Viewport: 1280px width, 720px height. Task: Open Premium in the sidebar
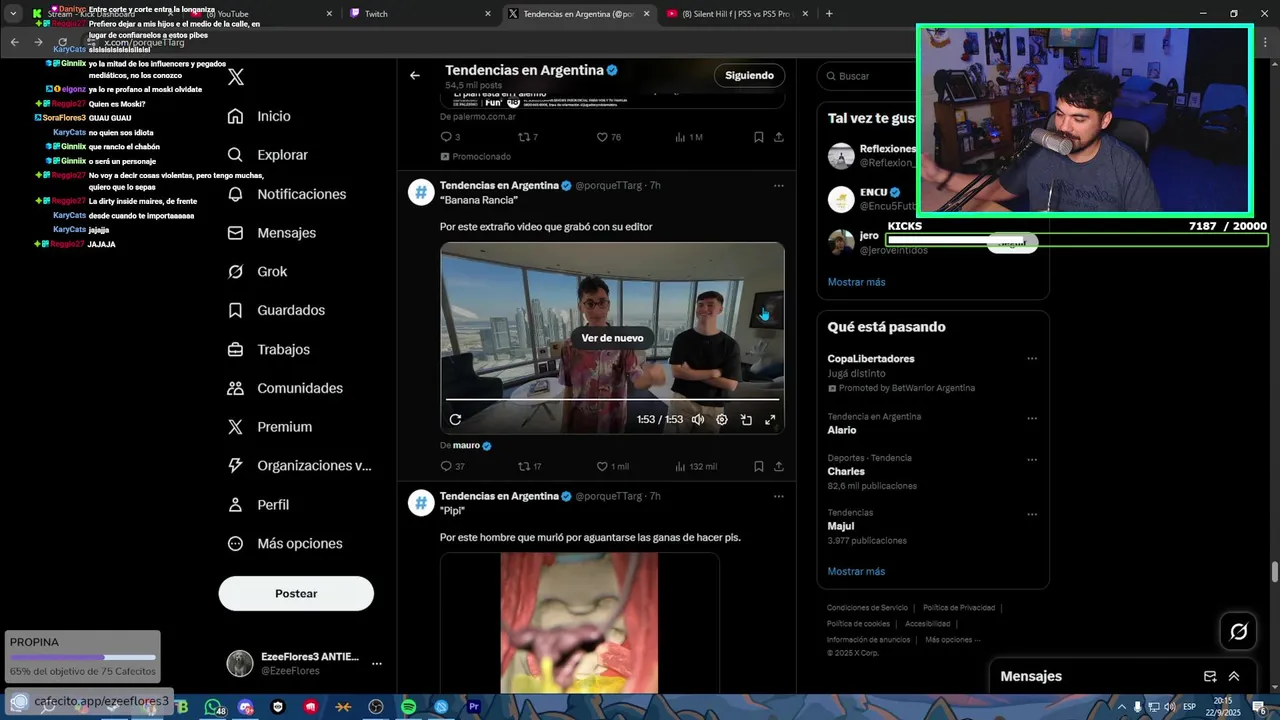click(270, 427)
